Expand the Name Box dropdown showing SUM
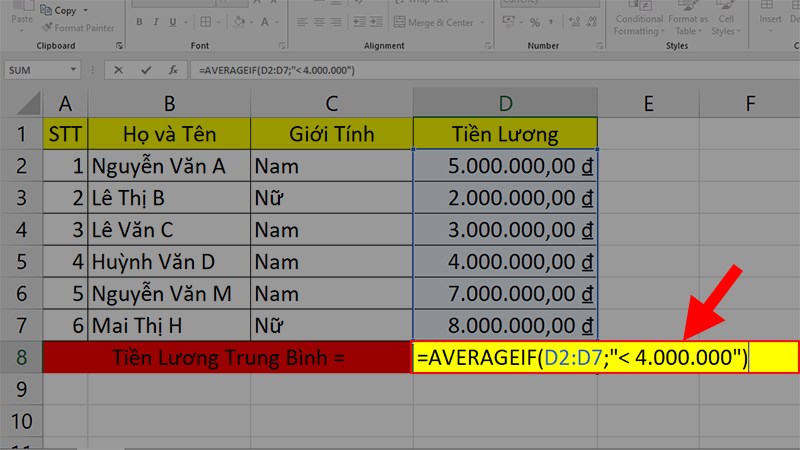The height and width of the screenshot is (450, 800). (73, 70)
